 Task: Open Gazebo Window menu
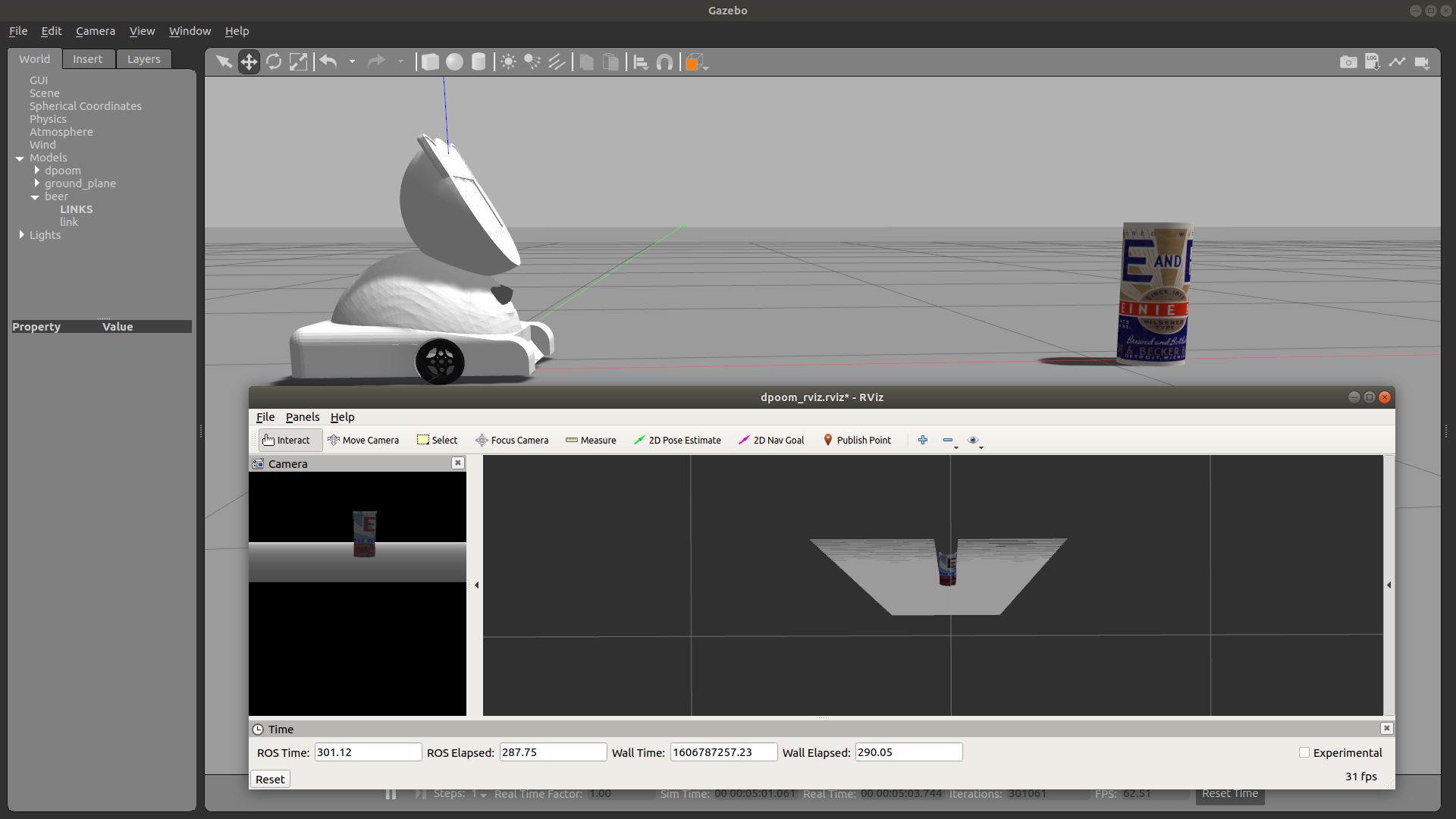pyautogui.click(x=190, y=31)
